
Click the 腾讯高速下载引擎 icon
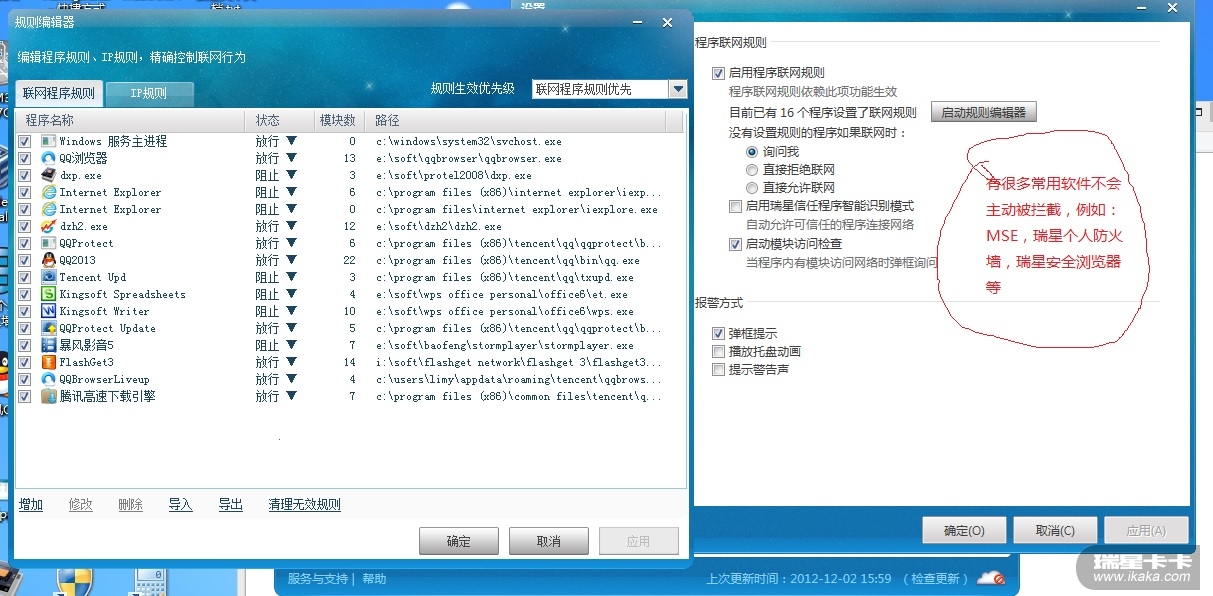pos(49,396)
